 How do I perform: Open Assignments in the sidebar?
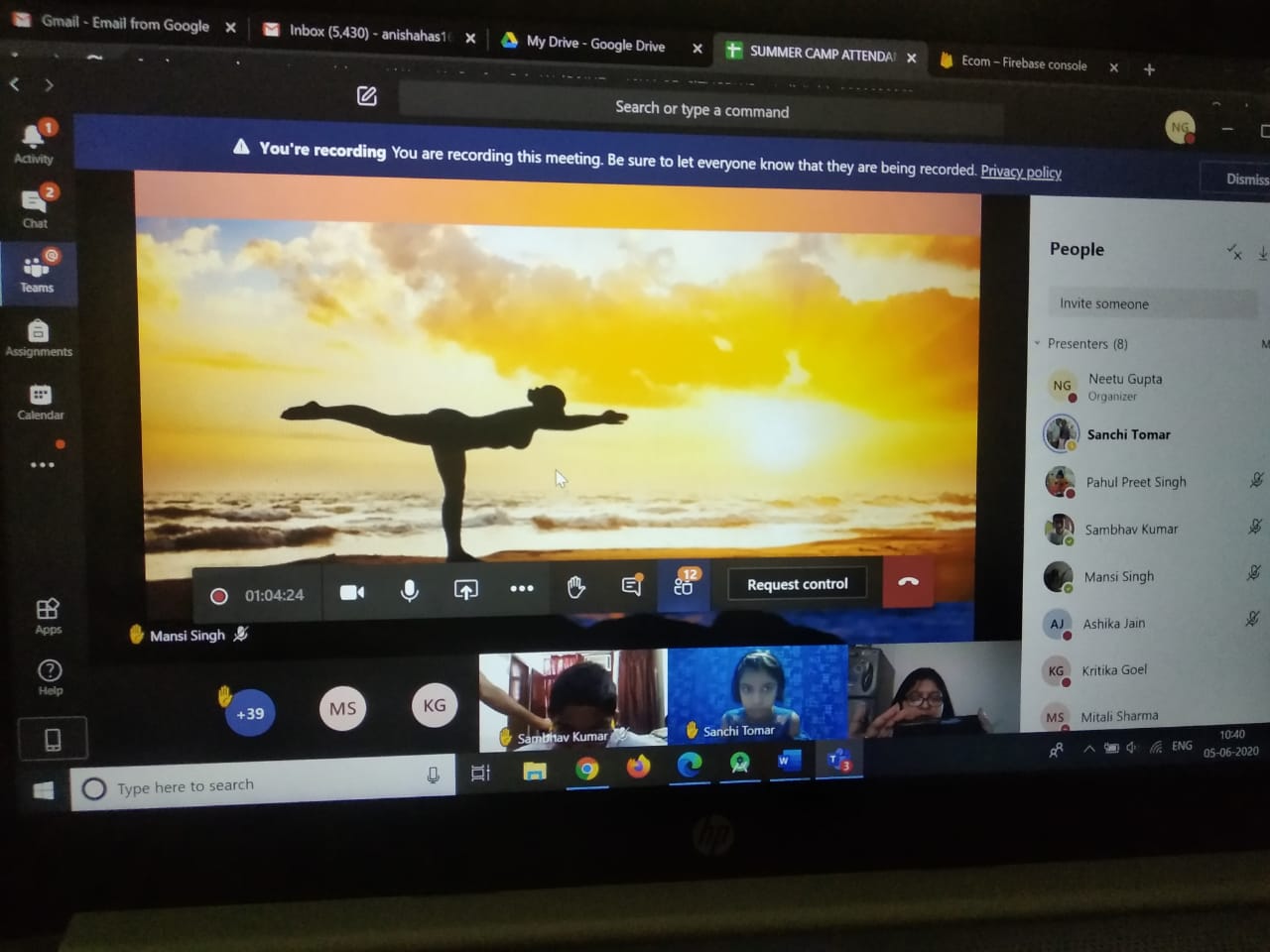39,338
